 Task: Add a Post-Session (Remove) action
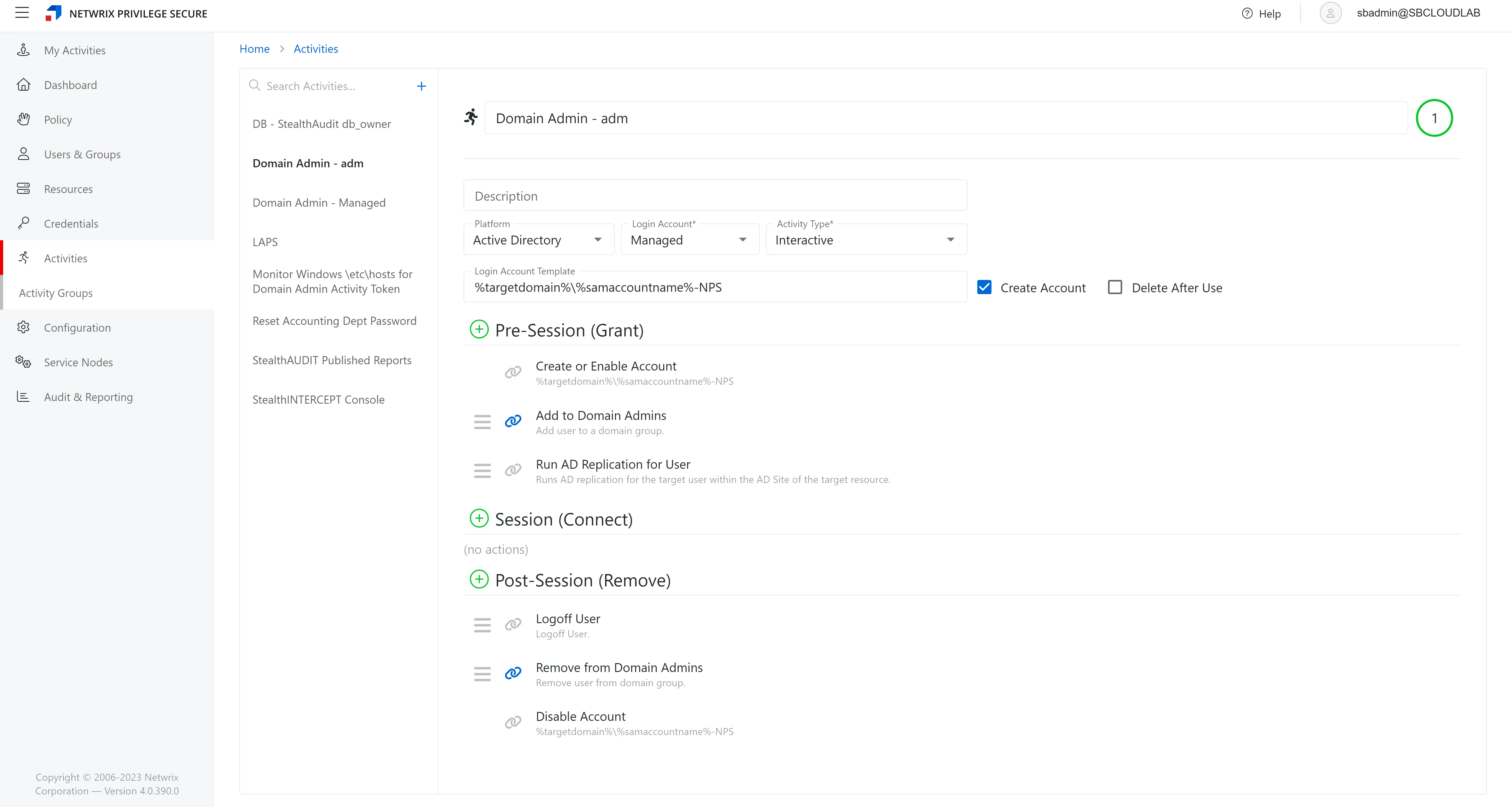(479, 580)
